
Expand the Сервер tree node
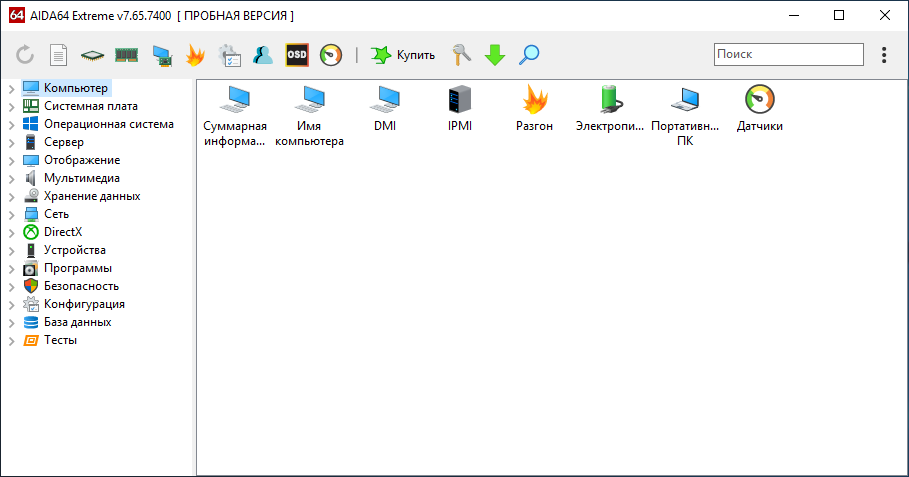(12, 143)
